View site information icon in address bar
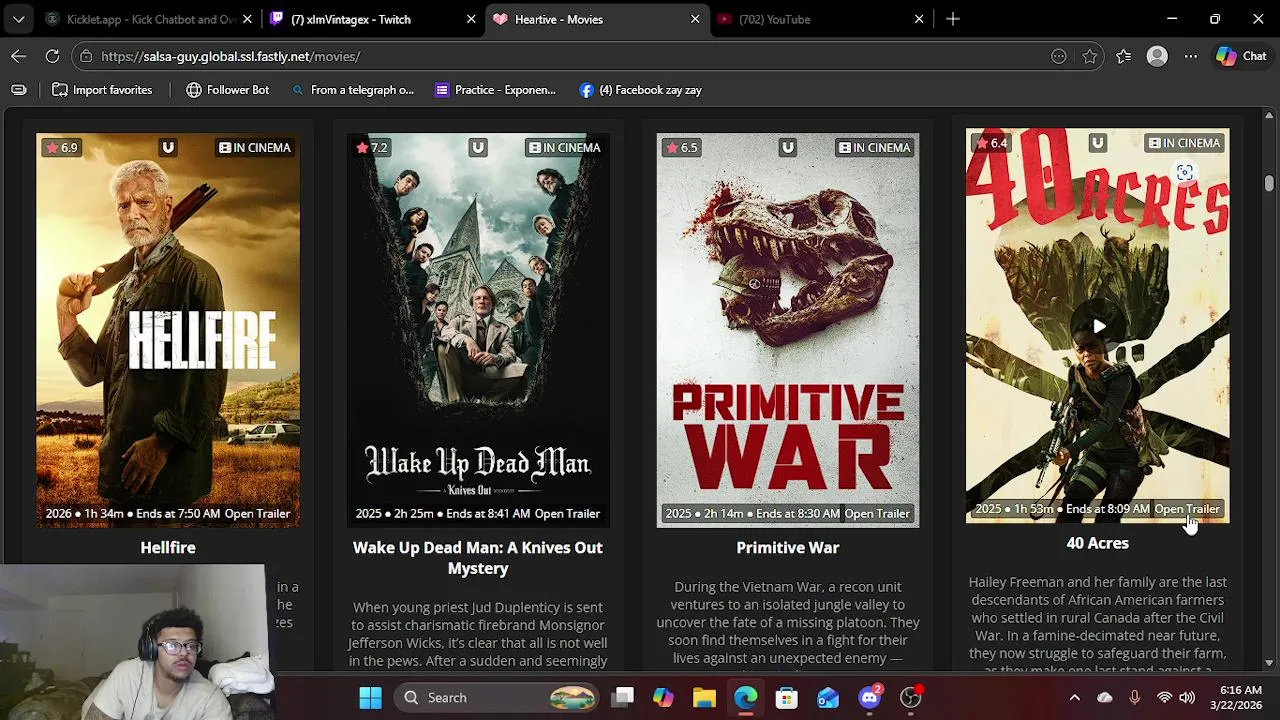 click(86, 56)
